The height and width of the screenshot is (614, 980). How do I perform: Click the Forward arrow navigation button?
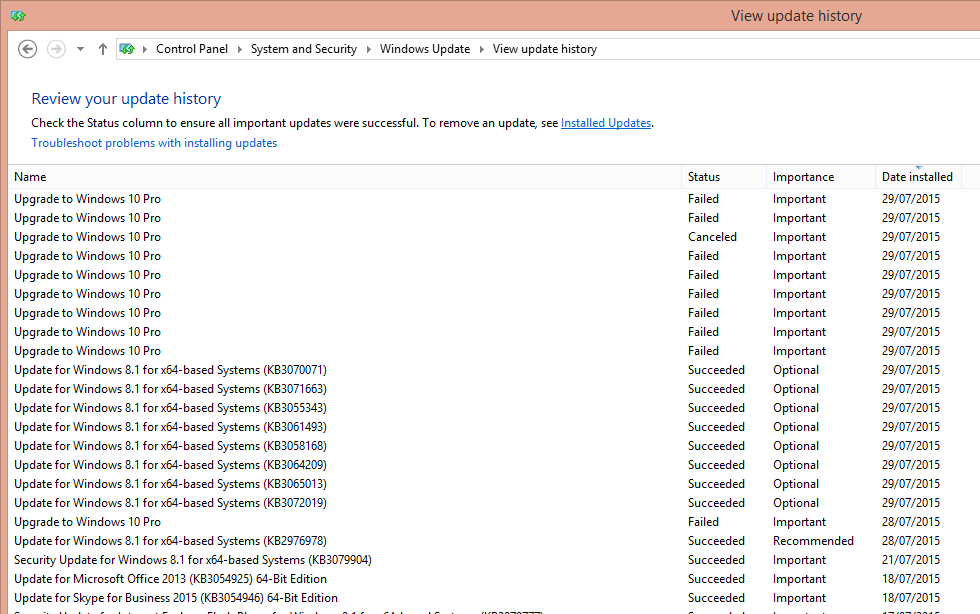56,49
